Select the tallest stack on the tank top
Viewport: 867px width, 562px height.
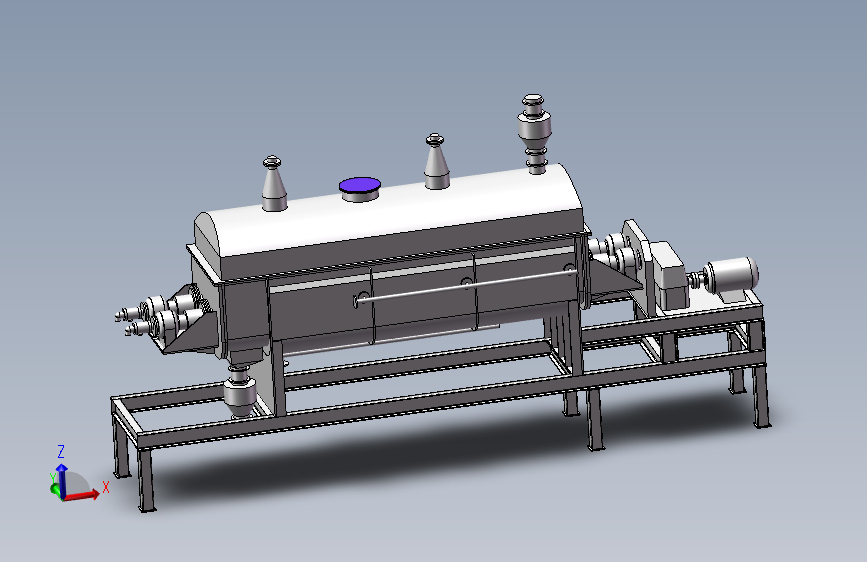click(x=534, y=134)
